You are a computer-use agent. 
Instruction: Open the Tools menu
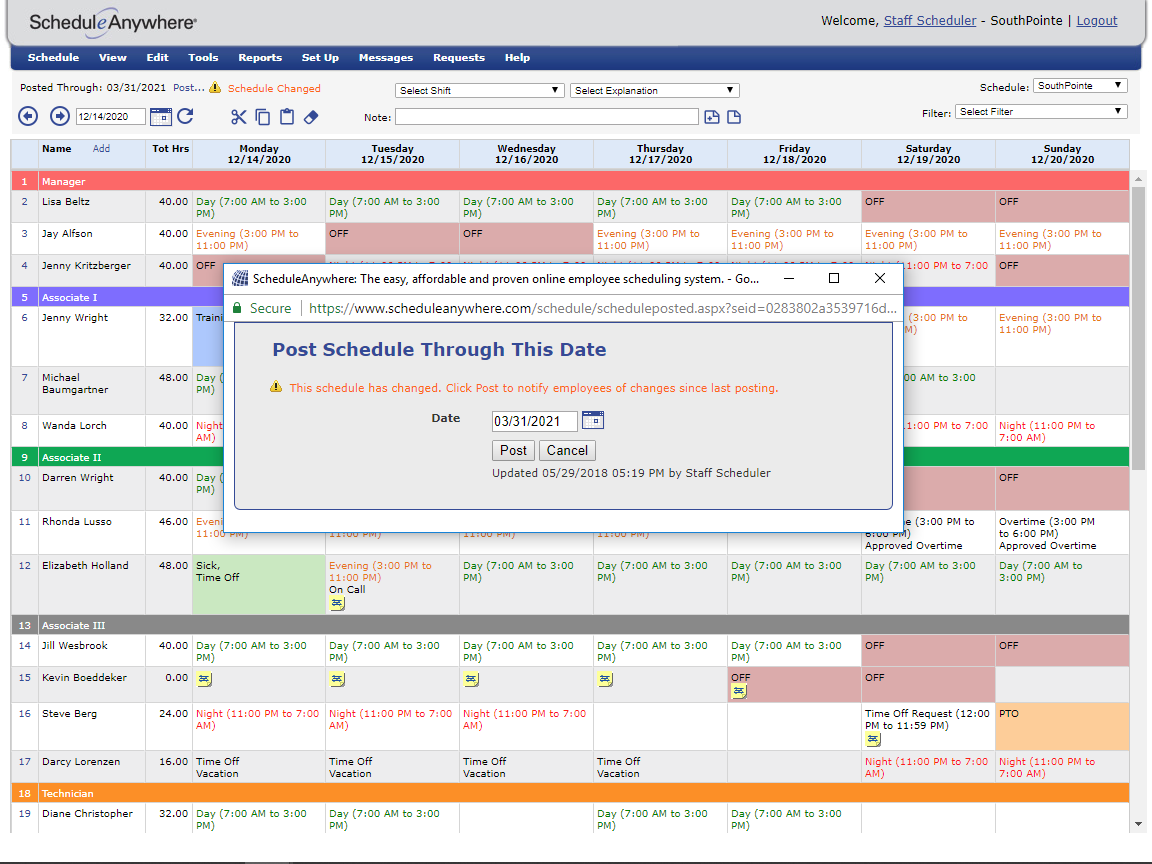[203, 57]
